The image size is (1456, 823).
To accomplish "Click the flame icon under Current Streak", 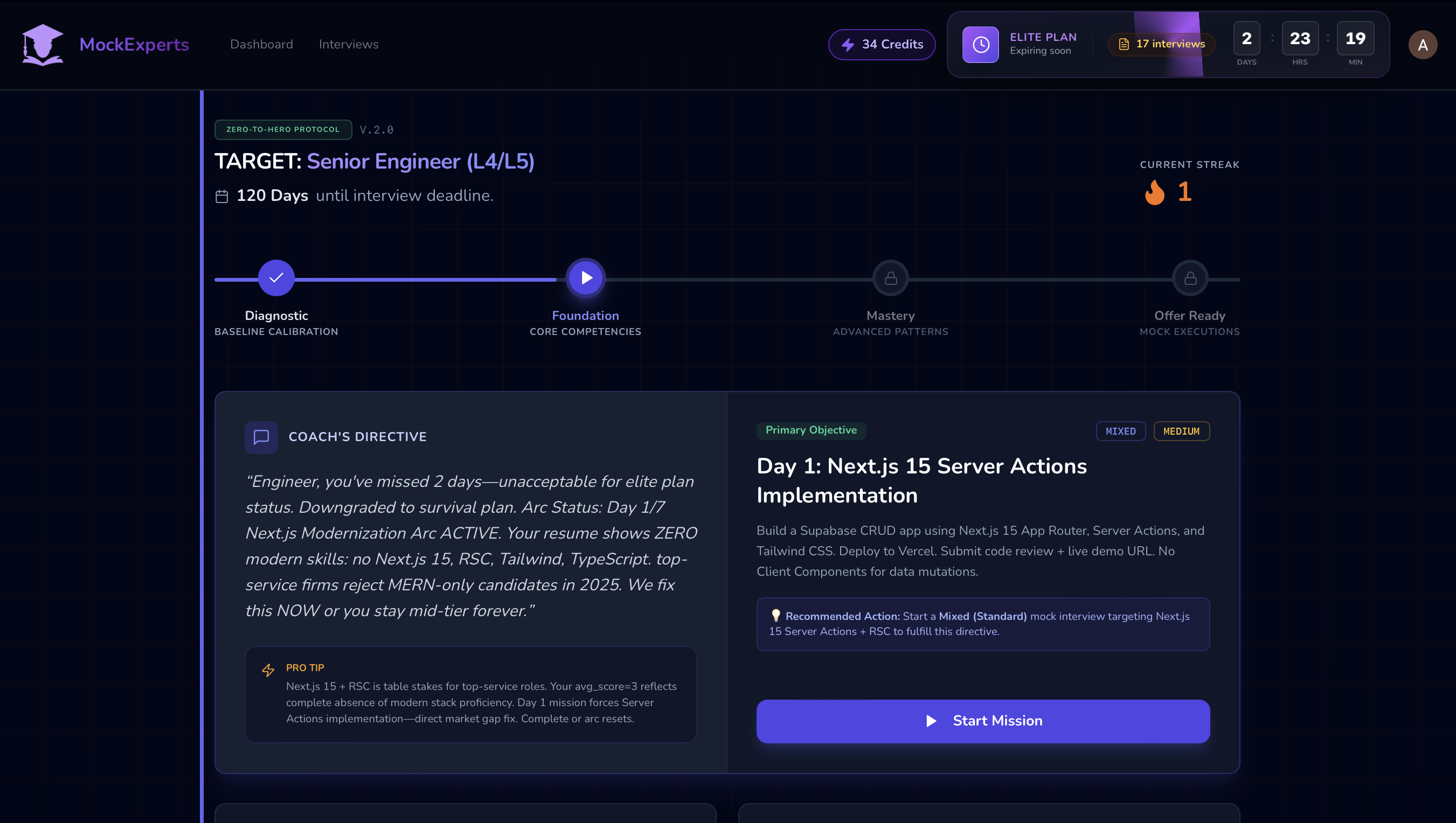I will click(1155, 192).
